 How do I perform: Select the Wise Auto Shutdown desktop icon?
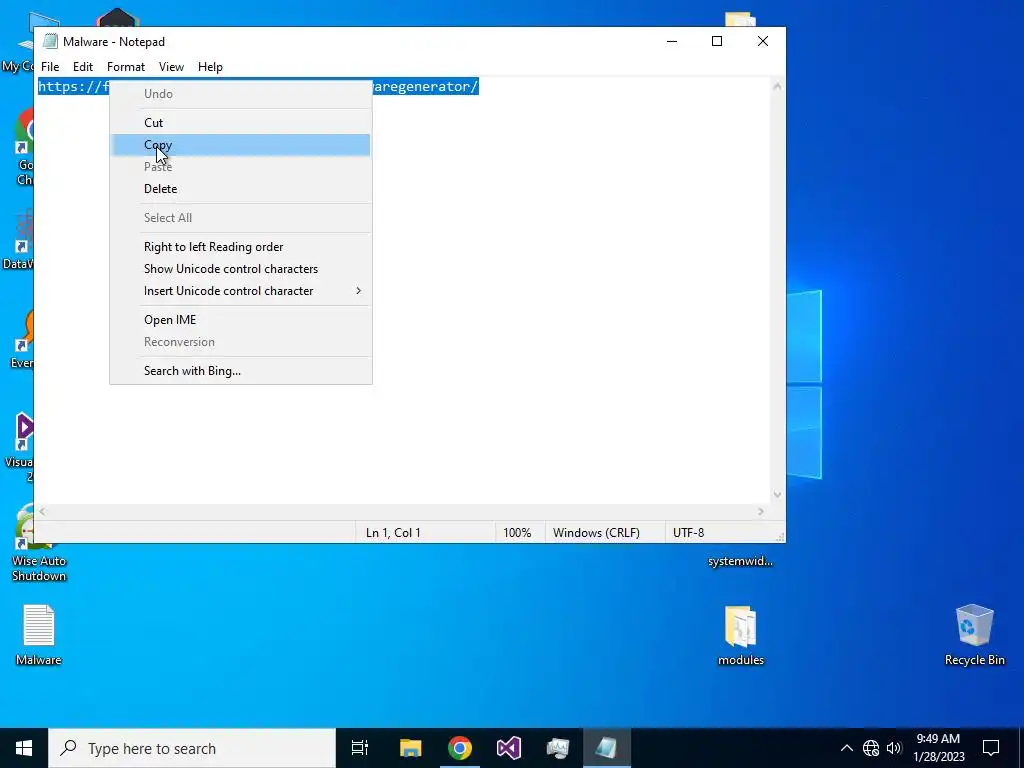pos(39,545)
